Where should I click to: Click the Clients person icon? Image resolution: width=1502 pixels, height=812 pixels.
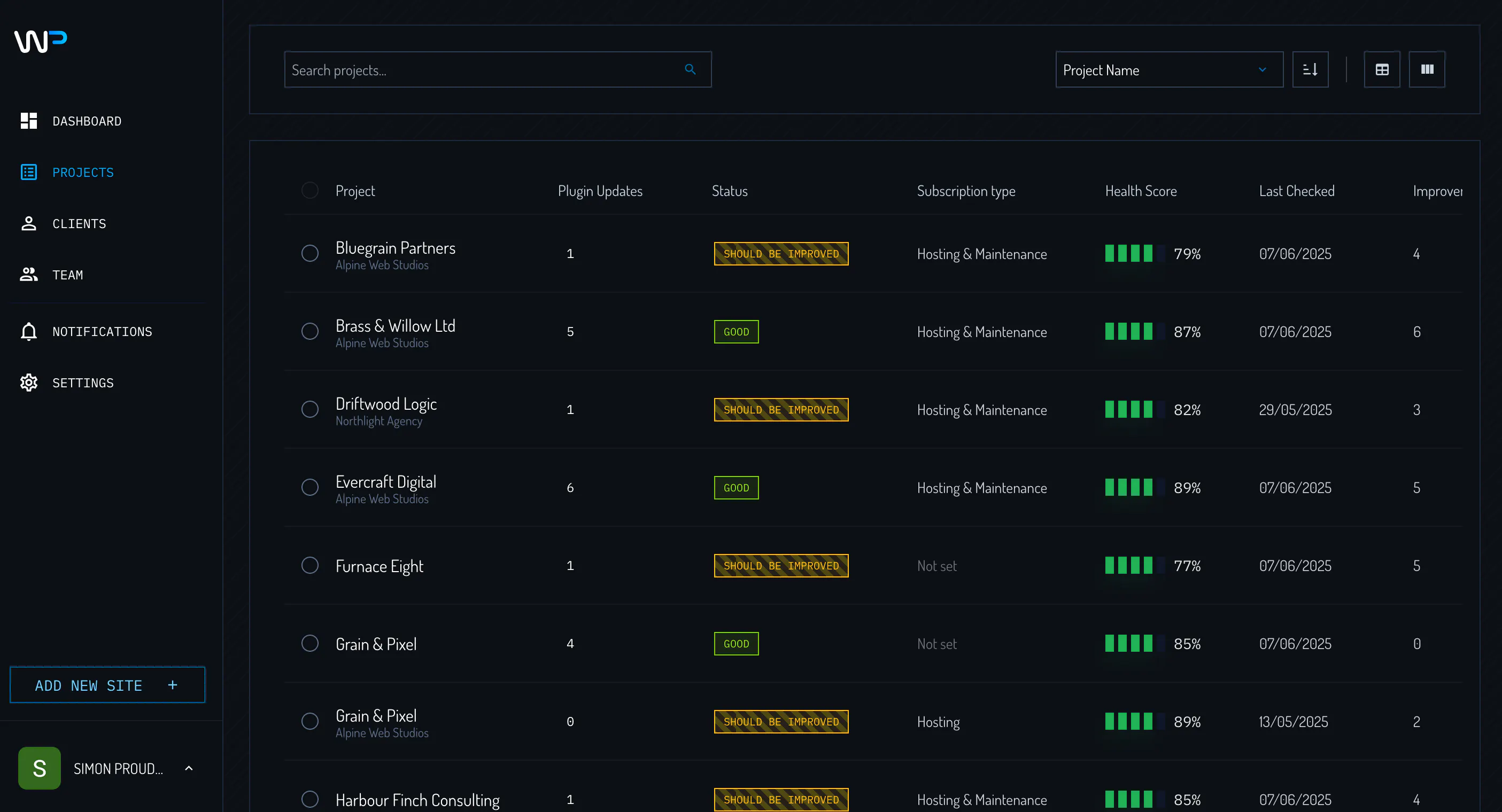coord(28,223)
